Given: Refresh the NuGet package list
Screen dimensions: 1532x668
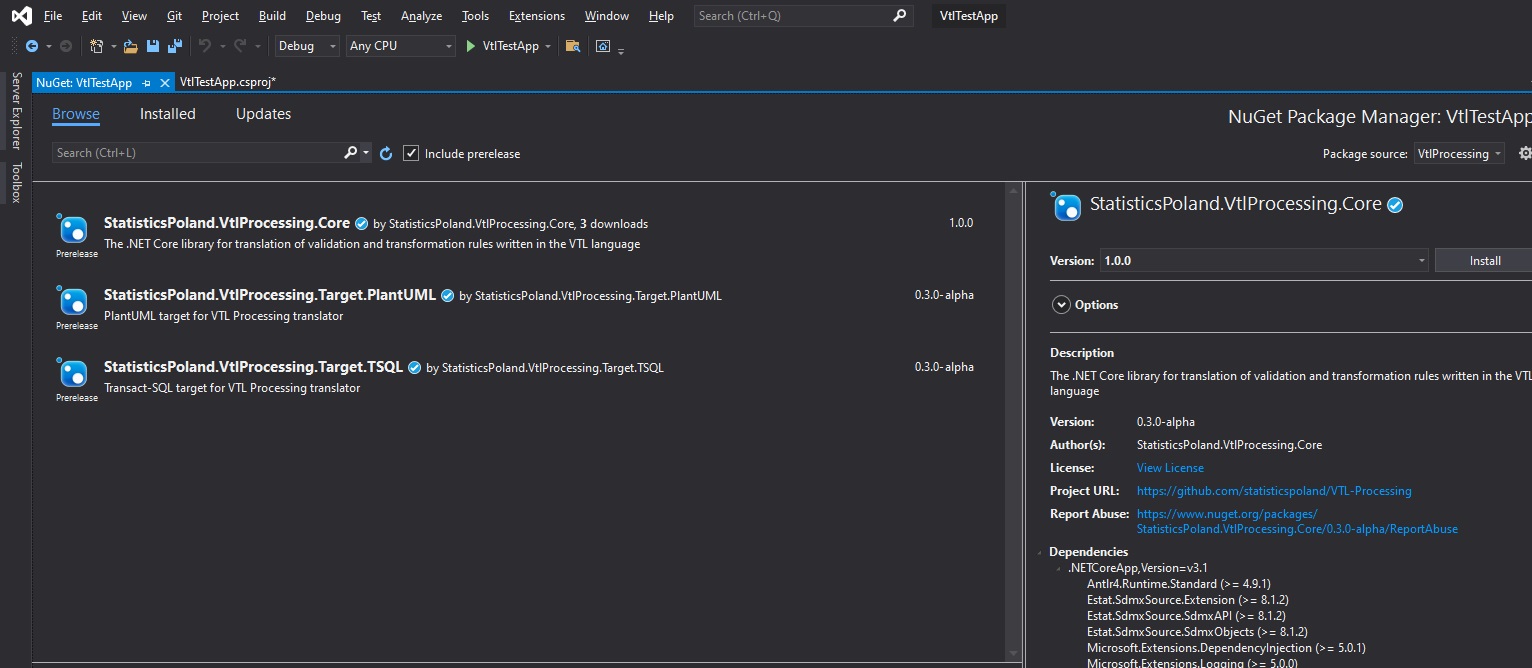Looking at the screenshot, I should pyautogui.click(x=386, y=153).
